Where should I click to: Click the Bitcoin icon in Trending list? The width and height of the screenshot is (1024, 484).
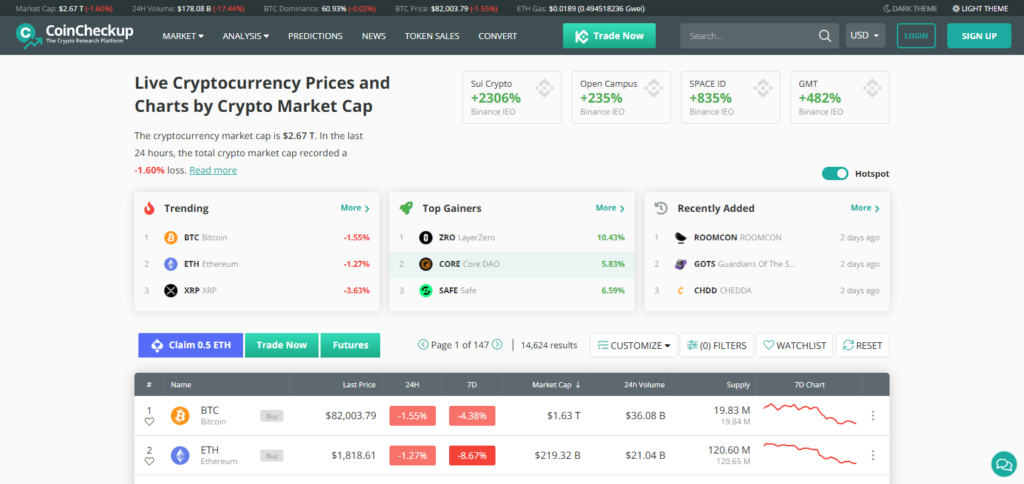(x=170, y=238)
